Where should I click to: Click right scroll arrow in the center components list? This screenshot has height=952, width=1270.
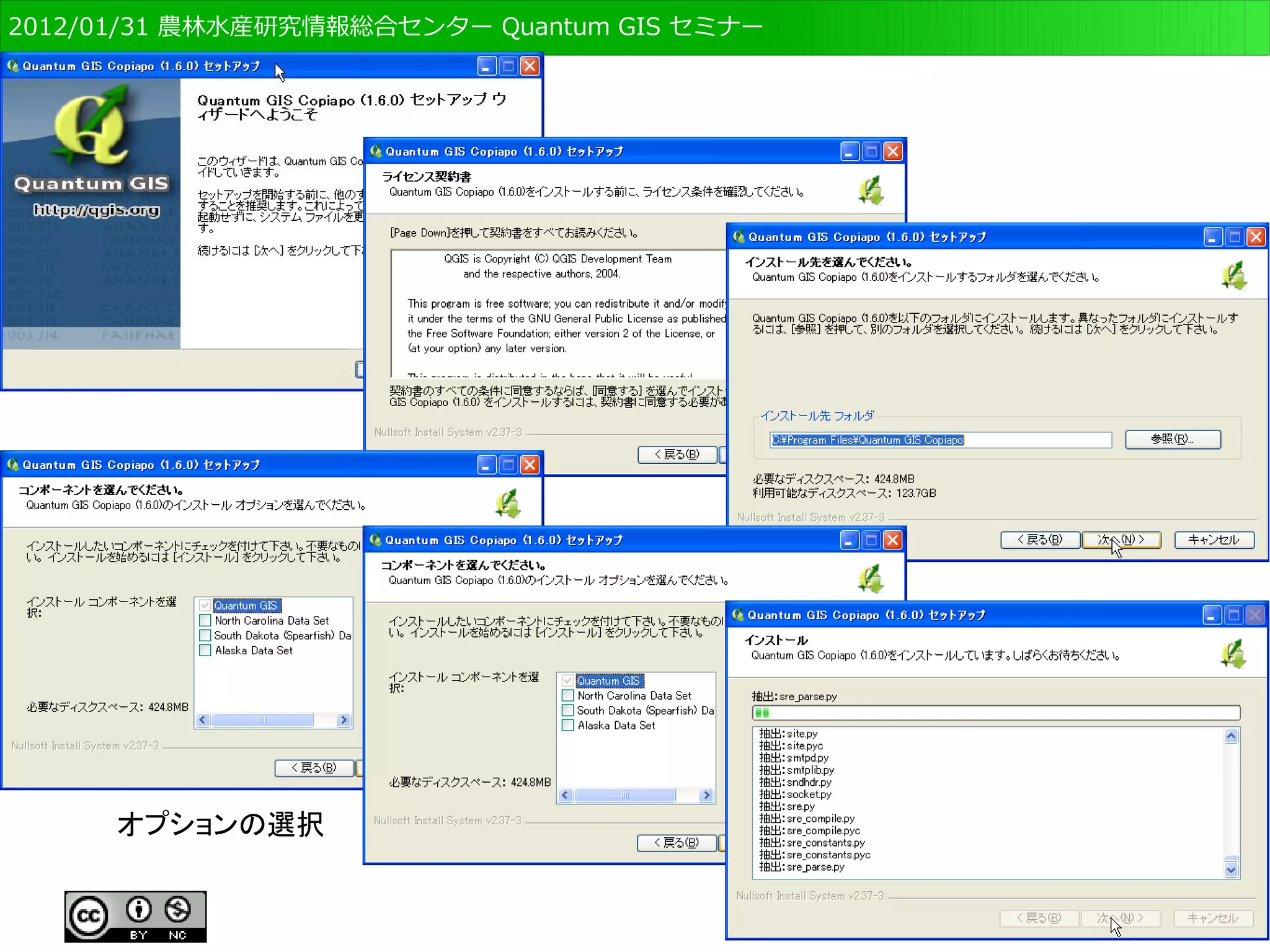706,795
